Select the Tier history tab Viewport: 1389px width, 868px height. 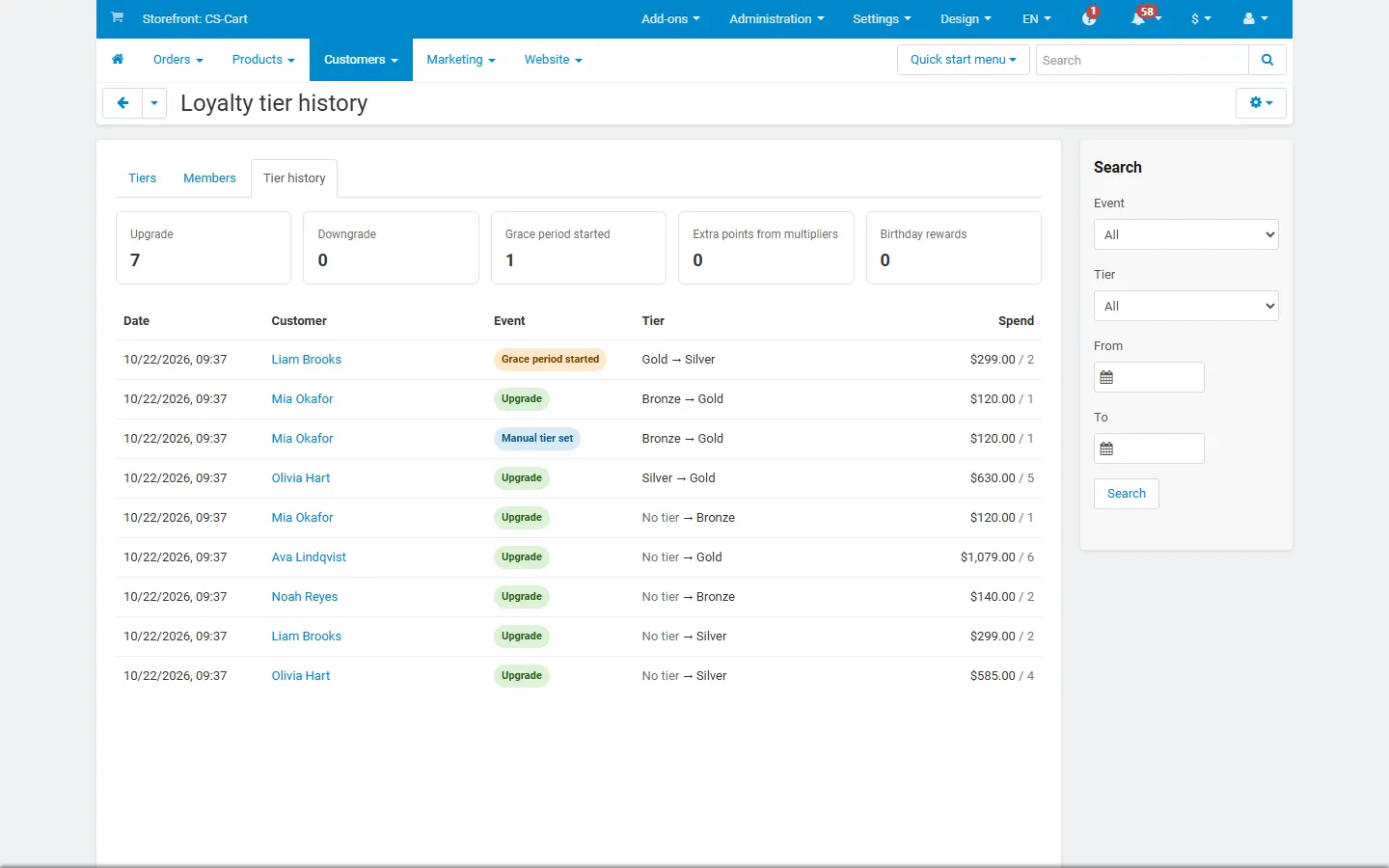click(x=294, y=178)
